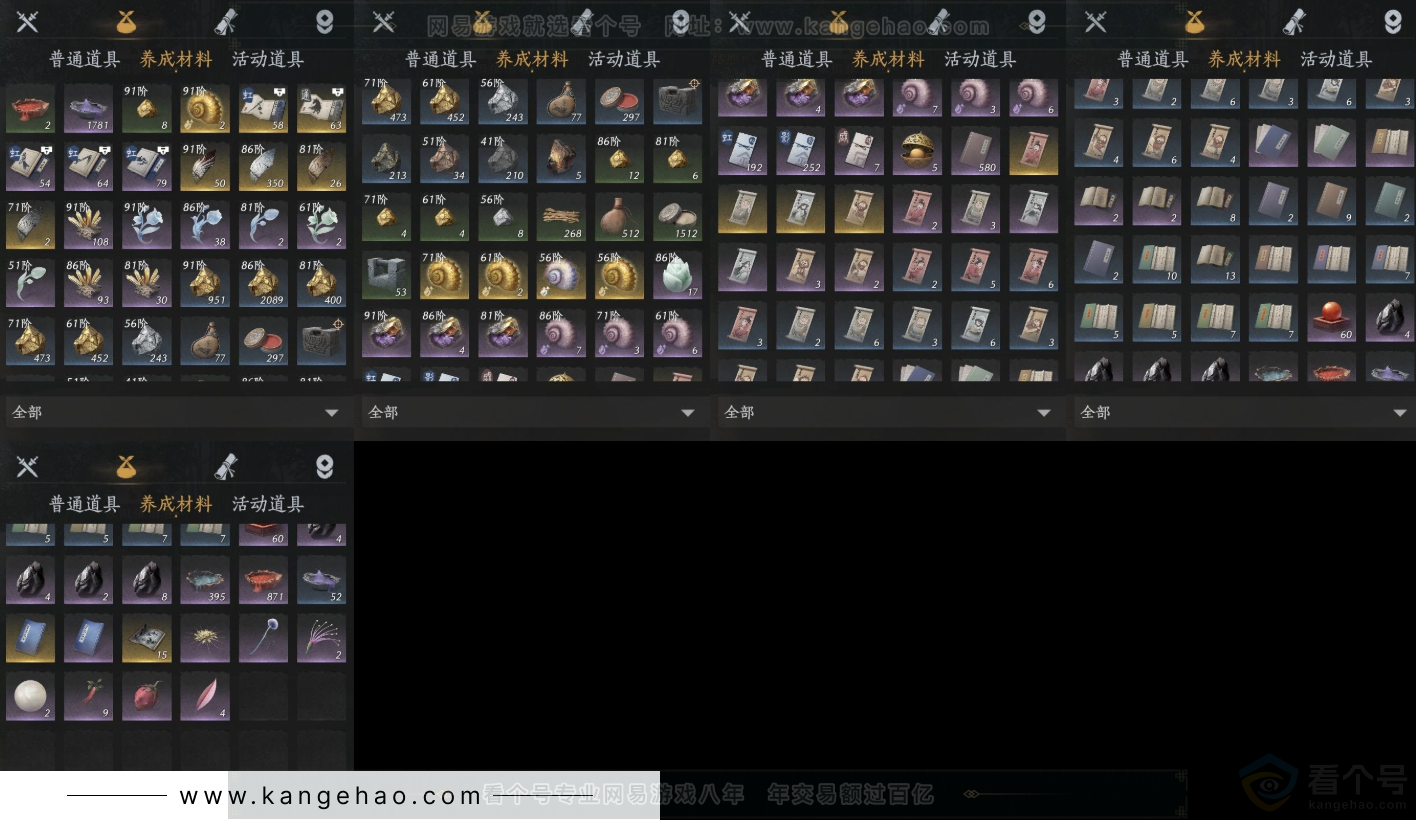Select the wooden sticks bundle with 268 count
Screen dimensions: 1416x820
(x=561, y=217)
